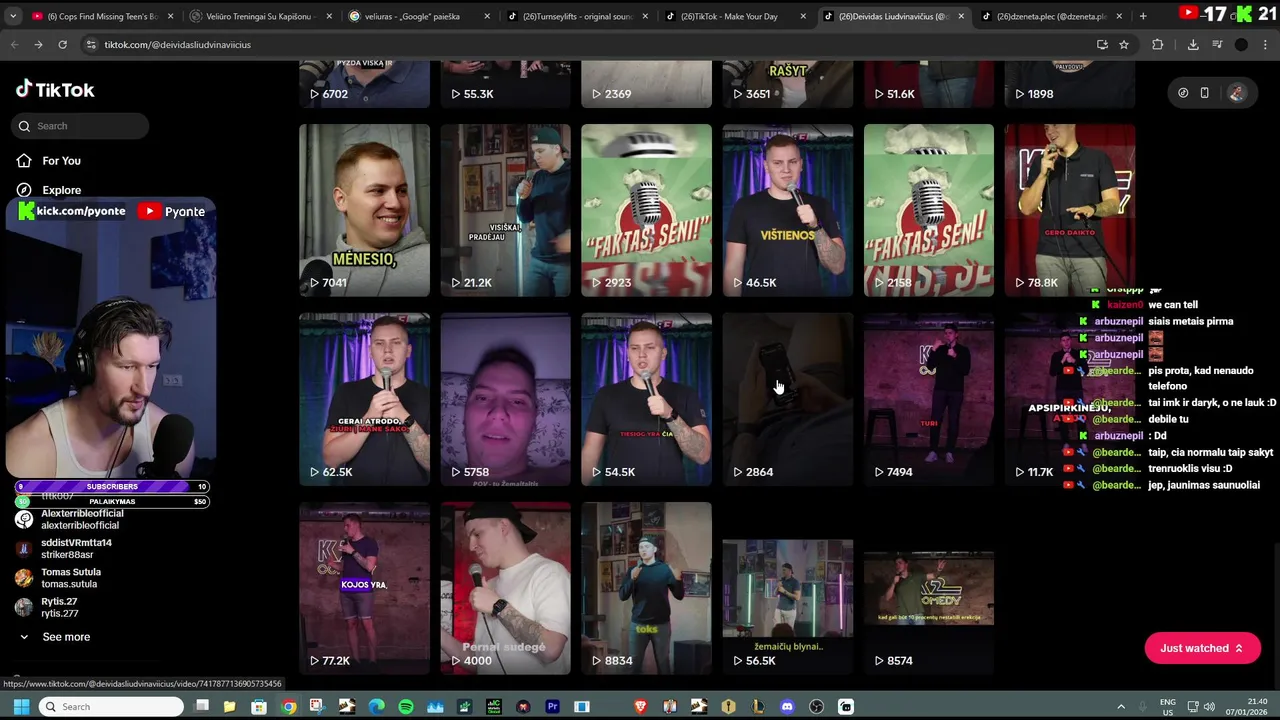Click the TikTok profile avatar icon

[x=1237, y=93]
